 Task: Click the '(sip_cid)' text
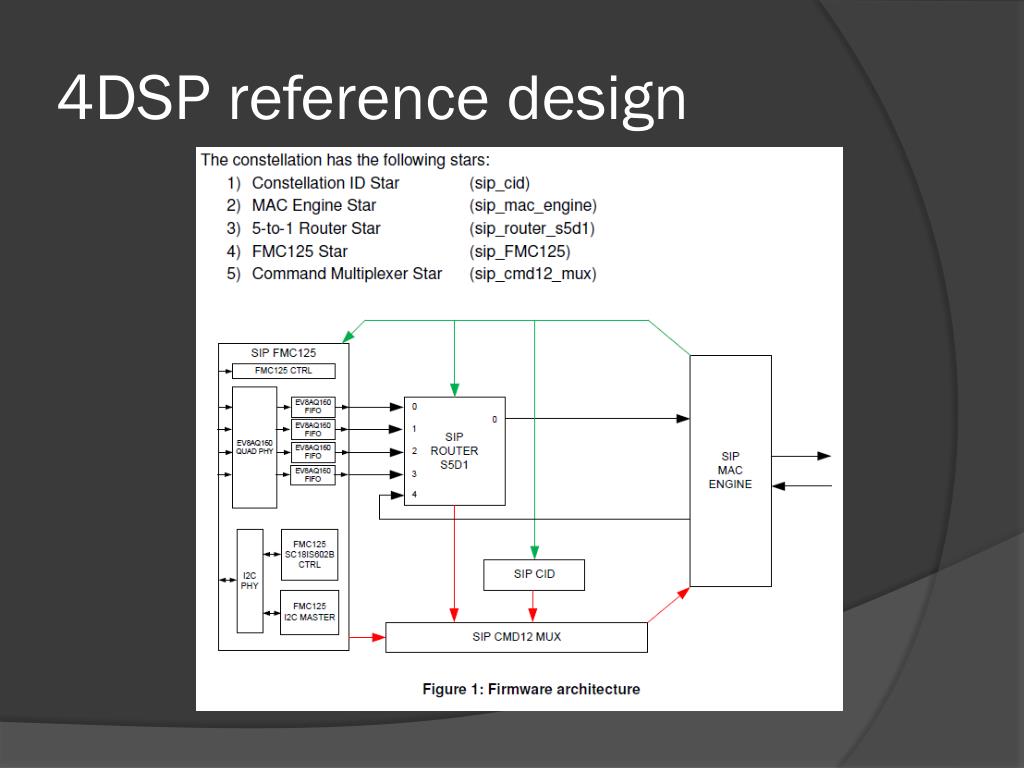click(x=499, y=184)
